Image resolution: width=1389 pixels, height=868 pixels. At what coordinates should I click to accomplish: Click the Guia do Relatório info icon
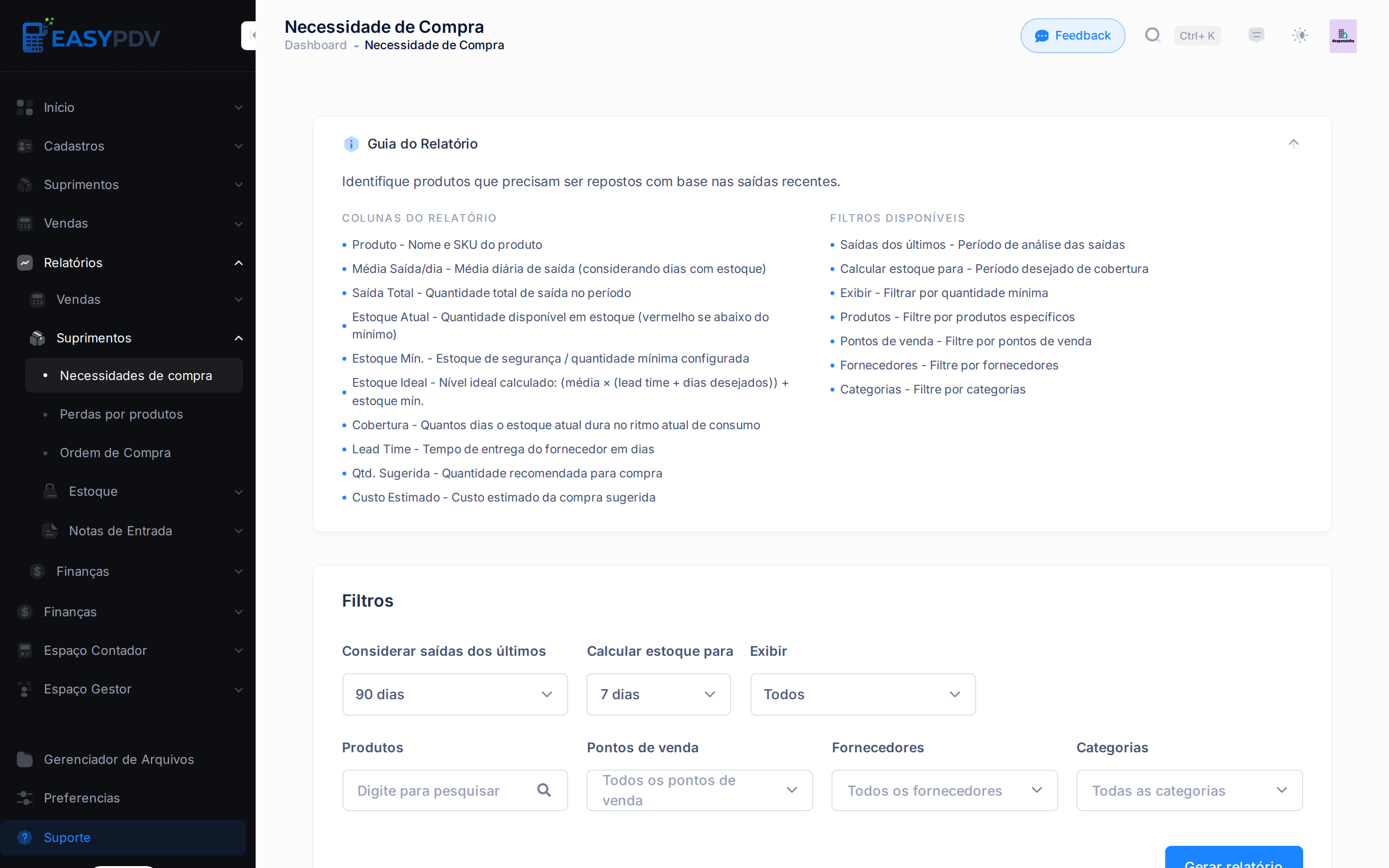[x=351, y=144]
